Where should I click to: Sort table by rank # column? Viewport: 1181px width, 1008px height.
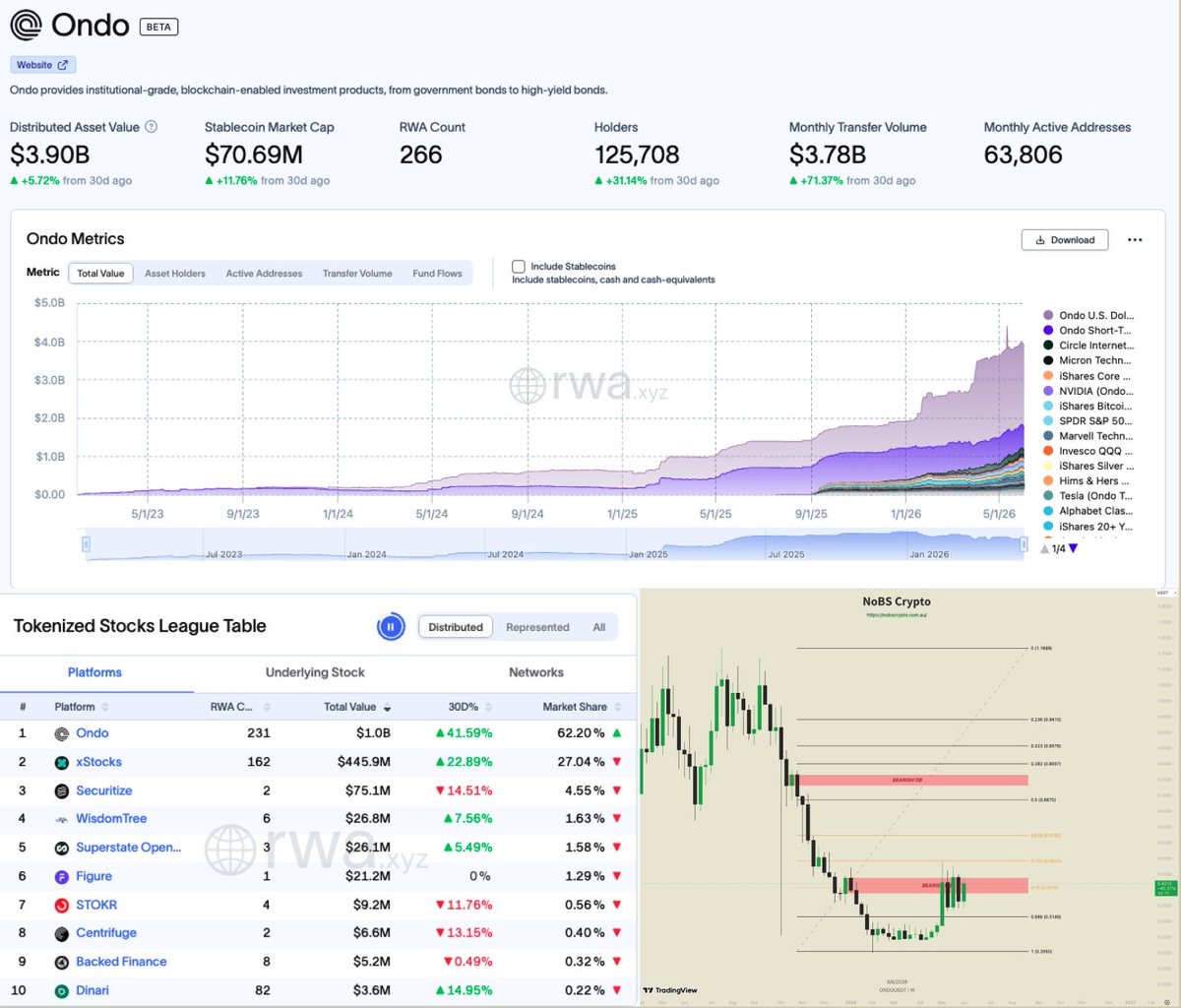[23, 707]
